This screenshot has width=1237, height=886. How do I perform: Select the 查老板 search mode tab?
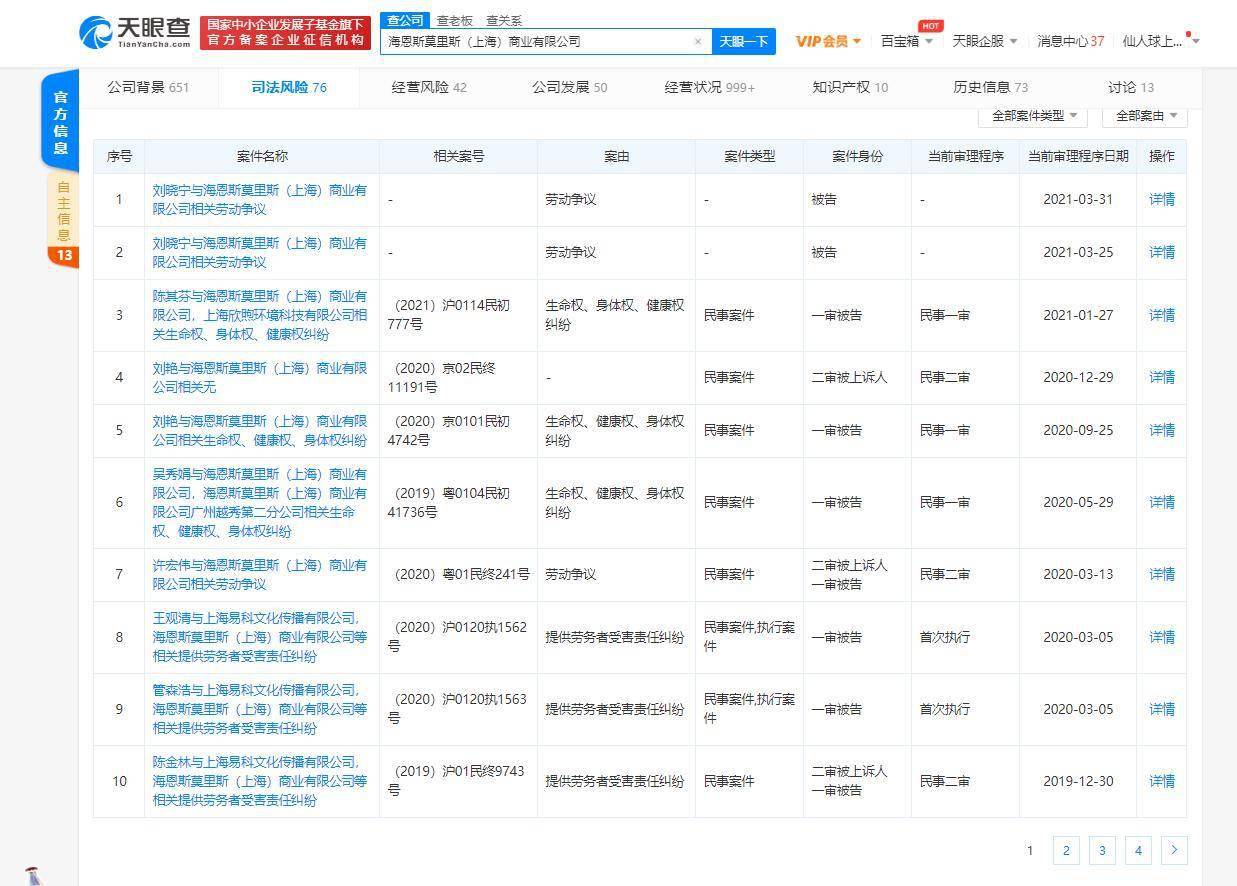tap(454, 20)
